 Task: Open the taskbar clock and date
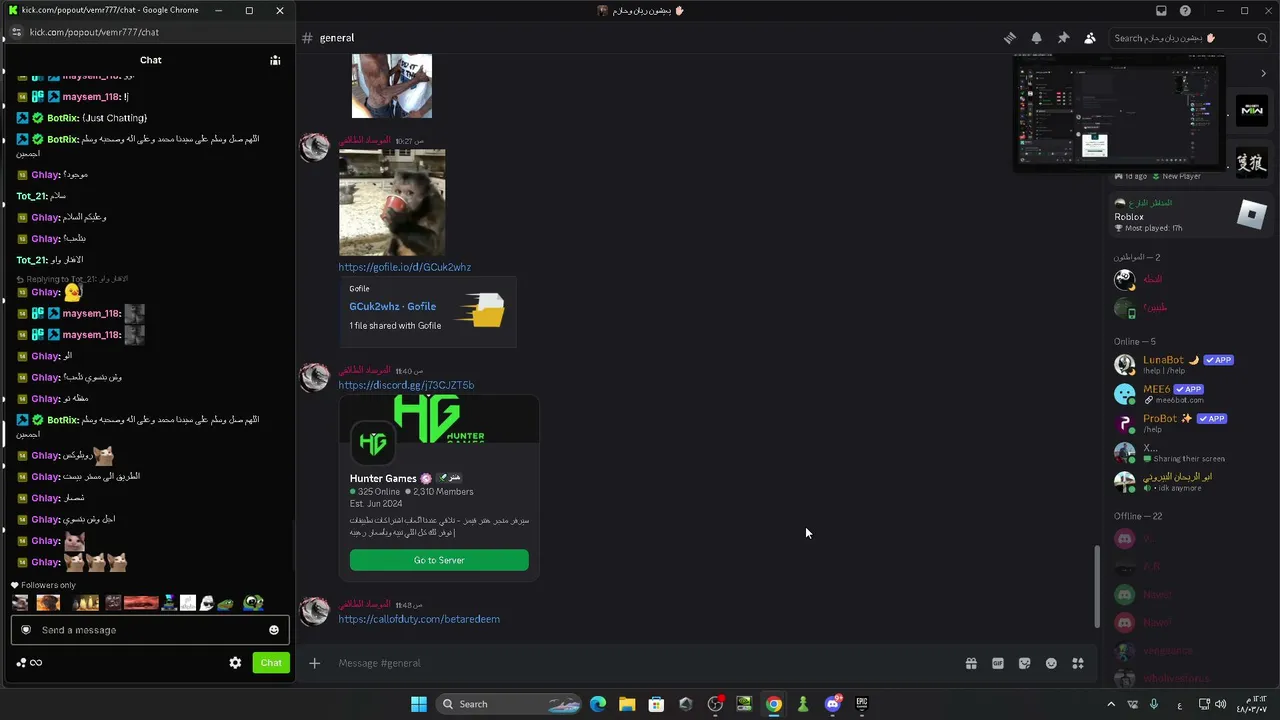point(1252,704)
